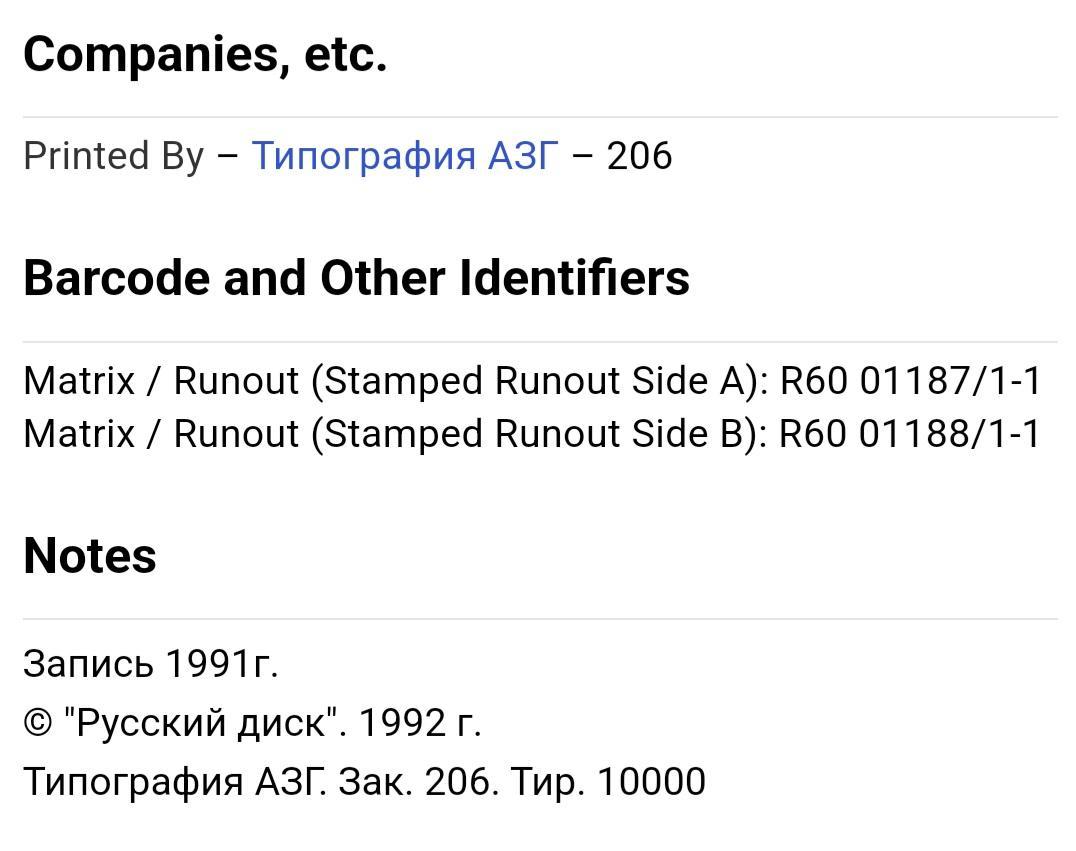Click the Companies, etc. heading
The width and height of the screenshot is (1076, 851).
pyautogui.click(x=205, y=54)
